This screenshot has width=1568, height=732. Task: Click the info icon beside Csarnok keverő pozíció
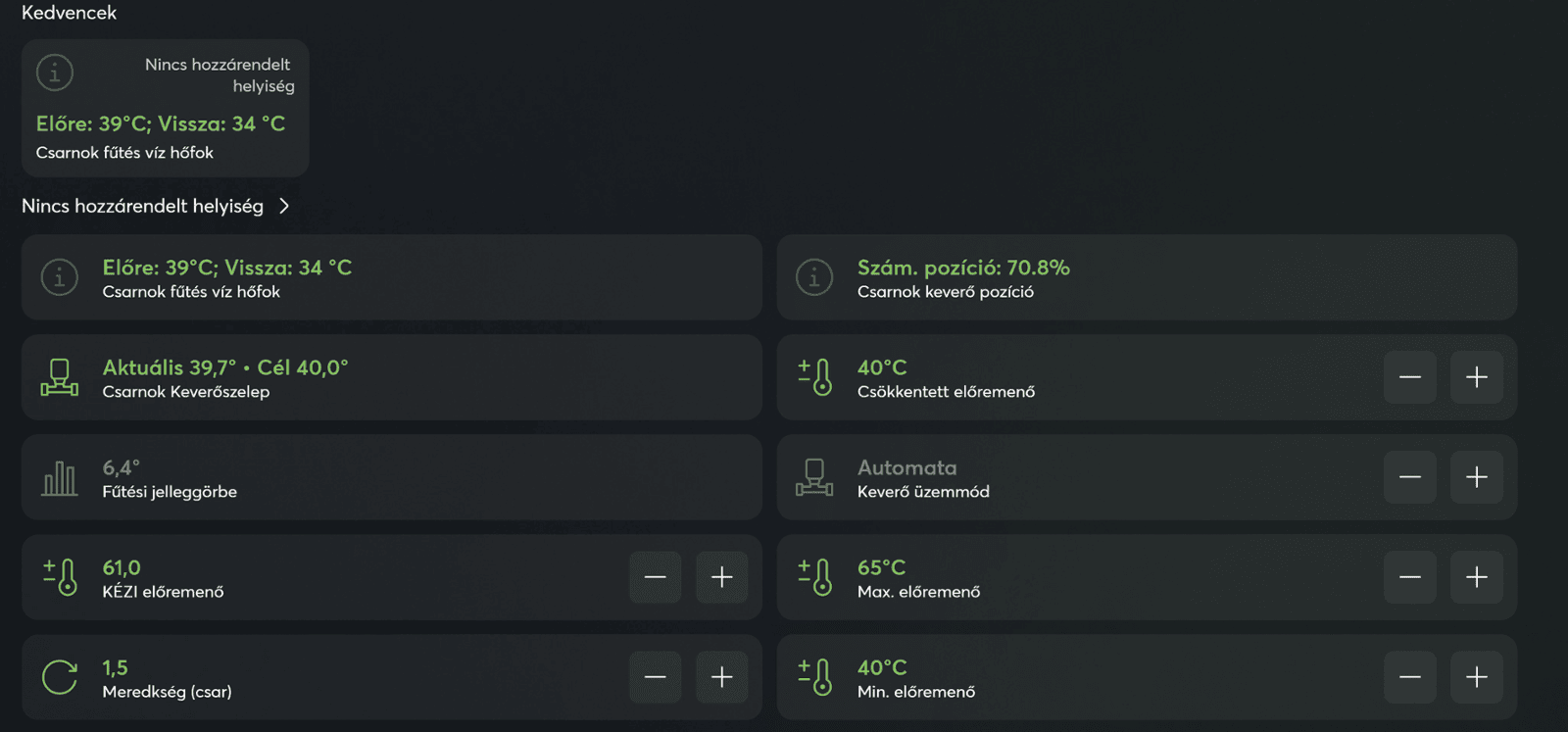point(814,277)
